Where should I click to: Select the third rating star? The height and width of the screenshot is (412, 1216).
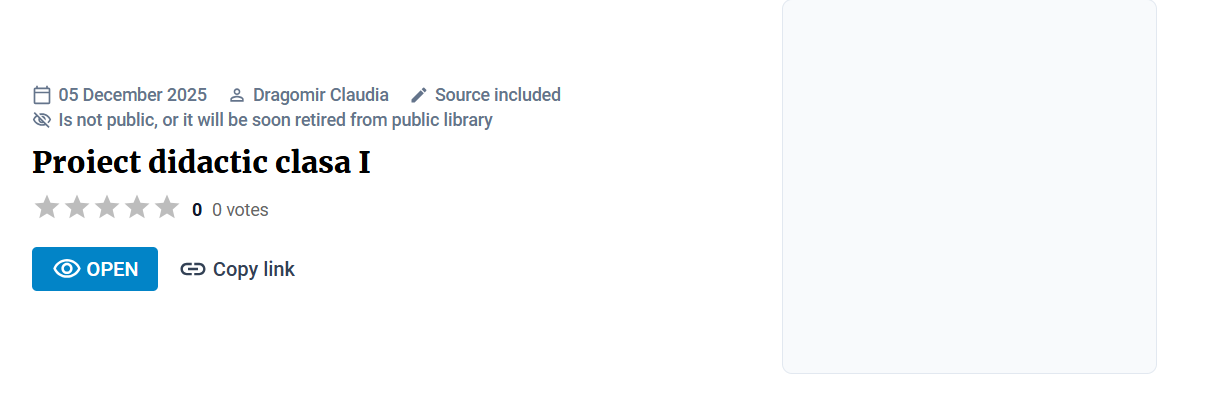click(x=107, y=208)
